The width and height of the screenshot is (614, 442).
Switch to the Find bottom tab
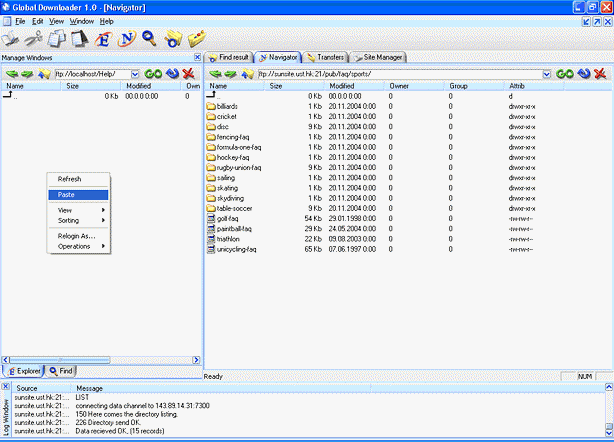61,371
